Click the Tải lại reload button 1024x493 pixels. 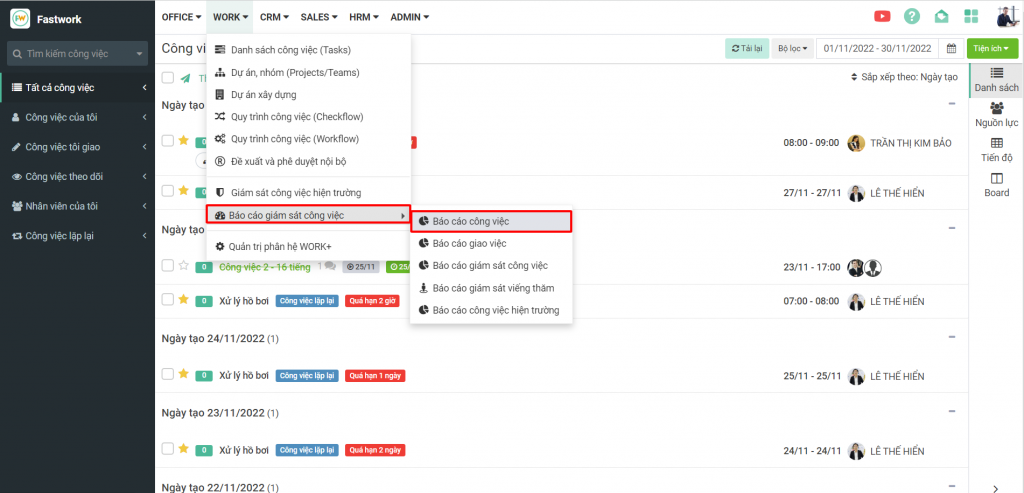pos(746,48)
